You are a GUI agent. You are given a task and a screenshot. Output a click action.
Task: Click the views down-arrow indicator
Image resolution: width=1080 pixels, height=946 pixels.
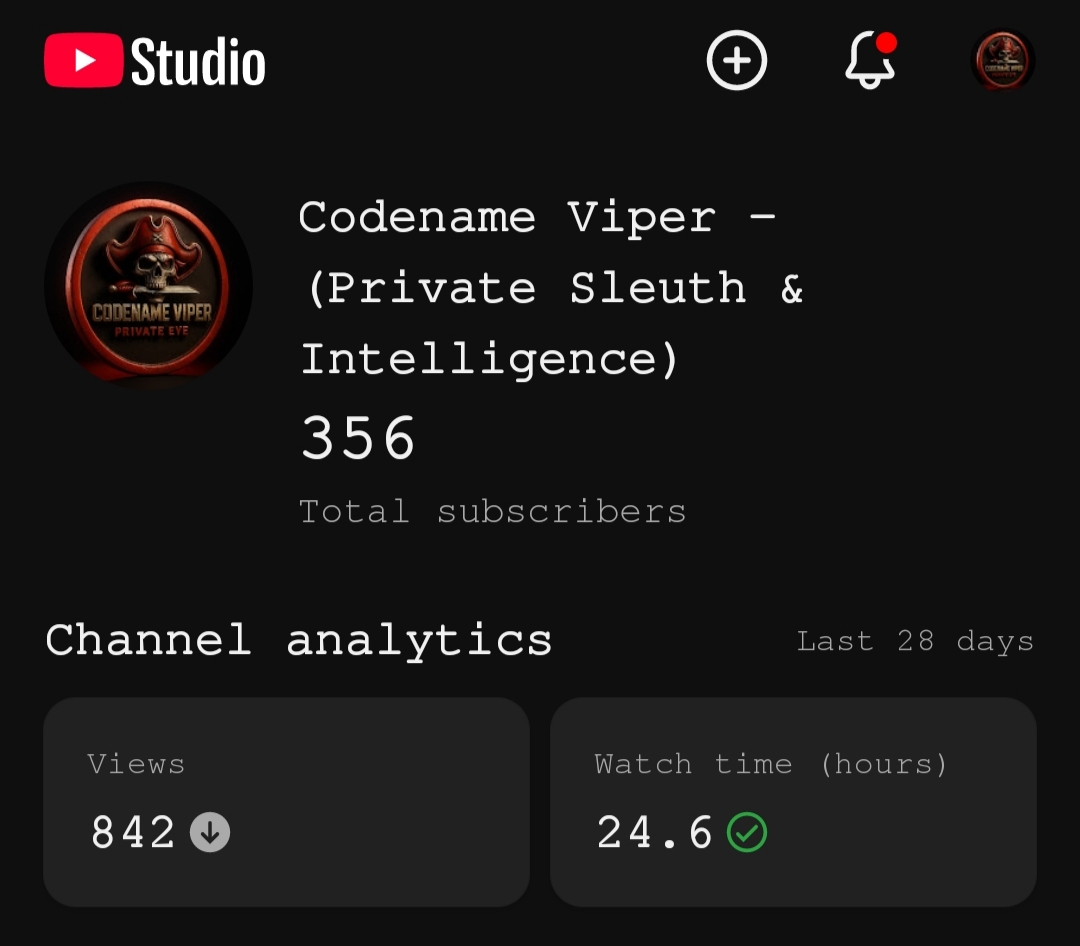(x=210, y=832)
